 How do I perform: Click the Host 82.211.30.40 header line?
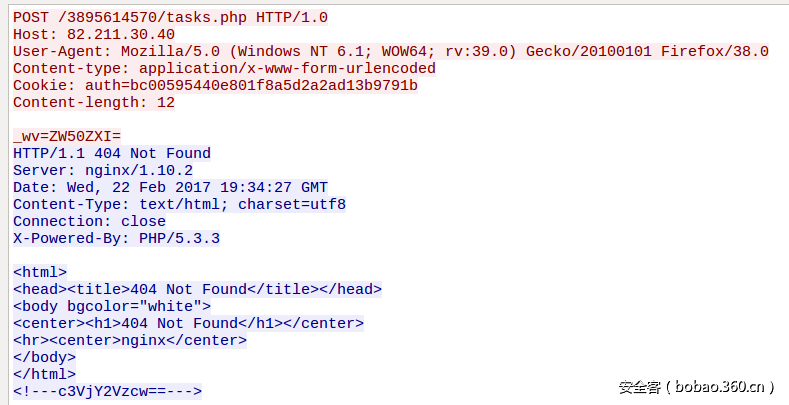point(94,35)
